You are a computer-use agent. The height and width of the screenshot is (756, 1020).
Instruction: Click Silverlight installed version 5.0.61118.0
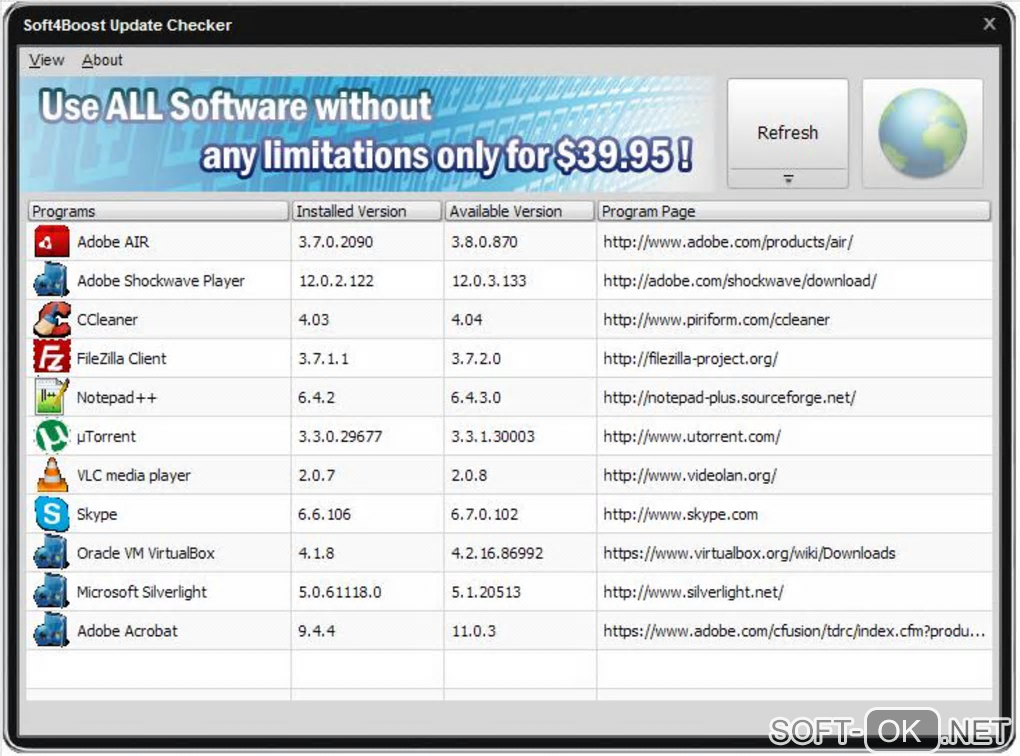tap(340, 592)
